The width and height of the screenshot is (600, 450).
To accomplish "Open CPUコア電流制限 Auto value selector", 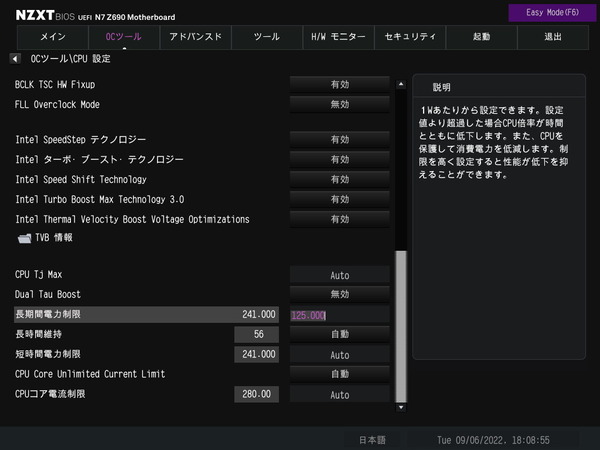I will [339, 395].
